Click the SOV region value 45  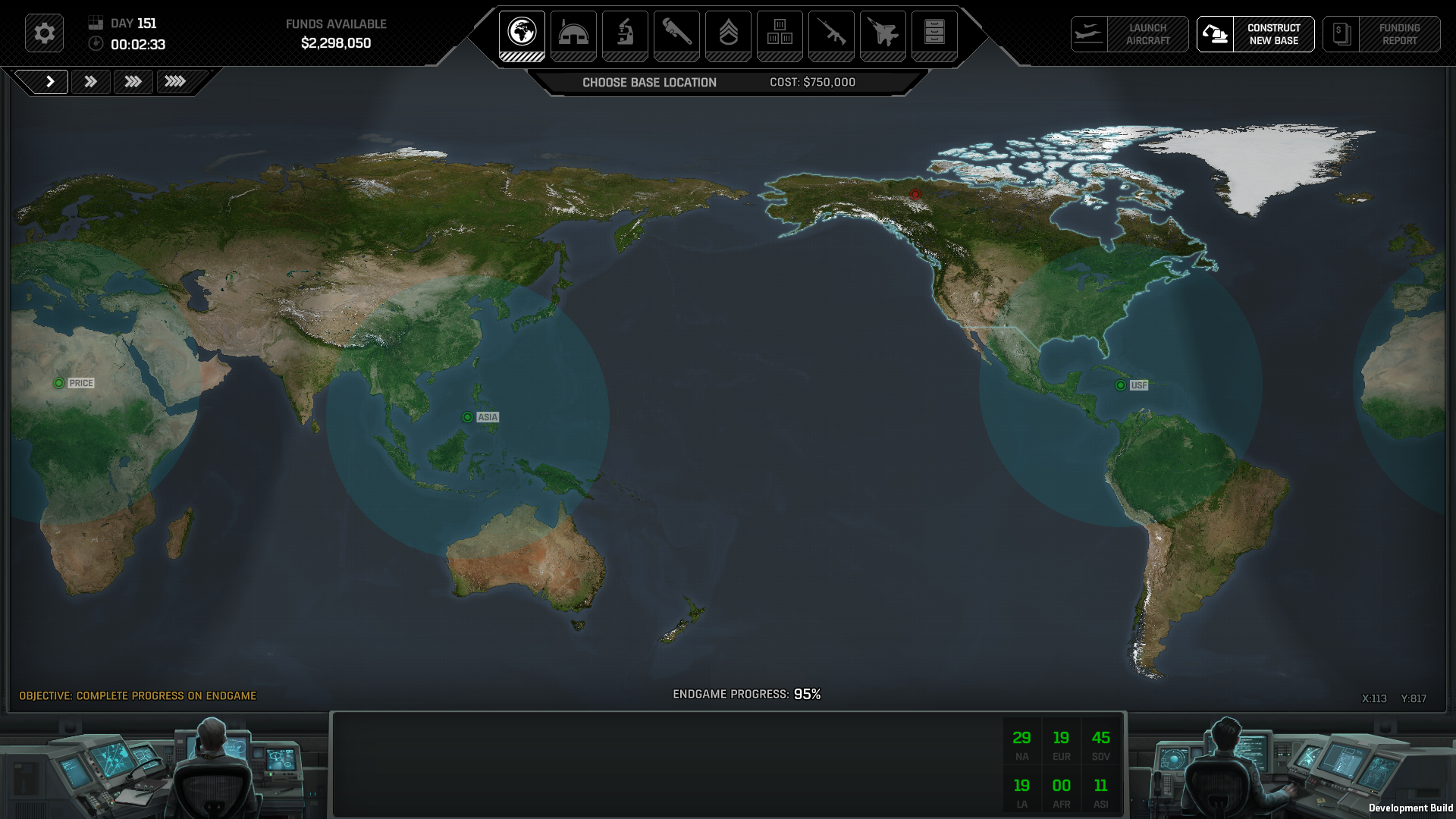coord(1100,738)
